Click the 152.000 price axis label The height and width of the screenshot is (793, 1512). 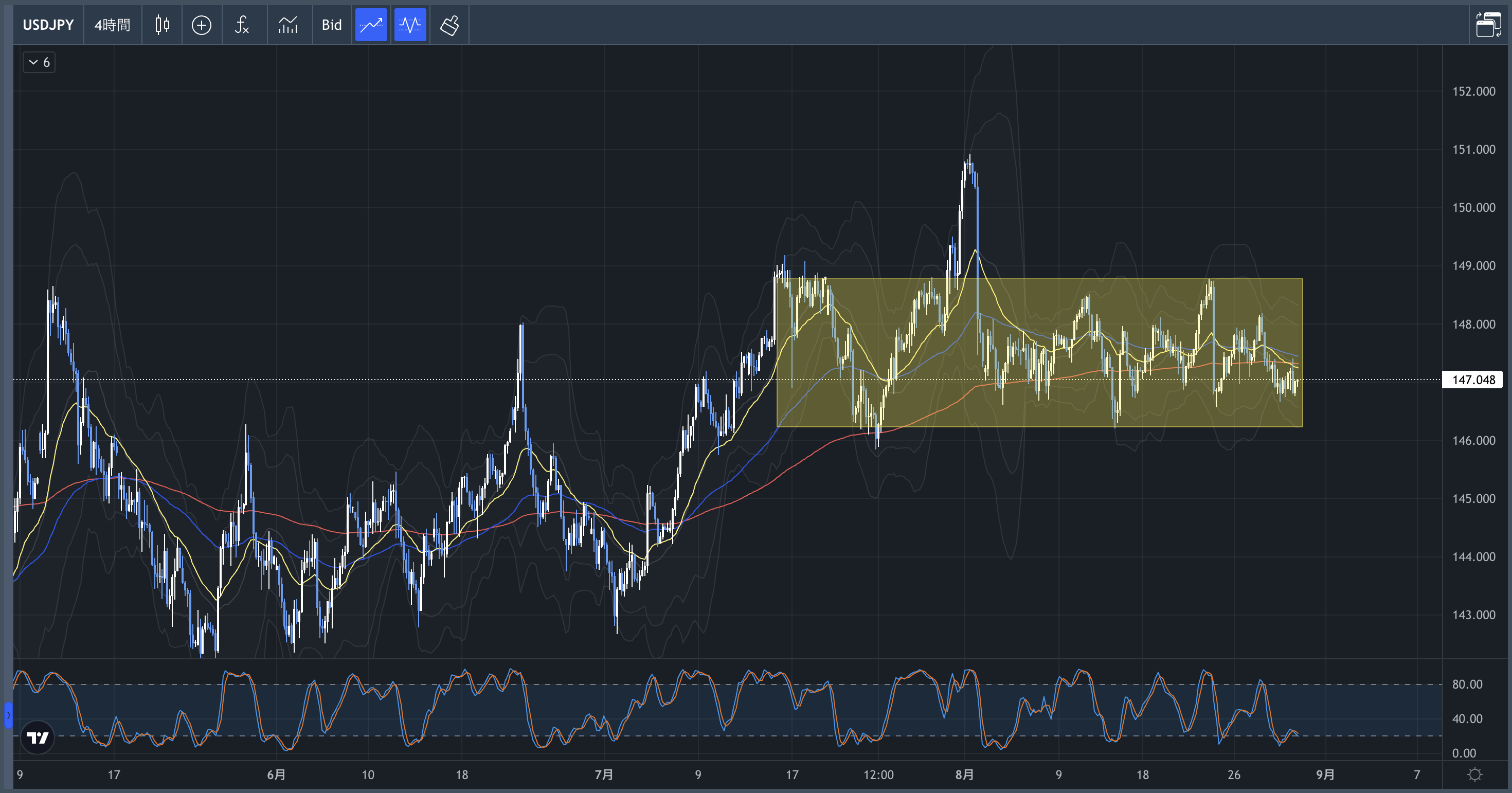(1473, 91)
